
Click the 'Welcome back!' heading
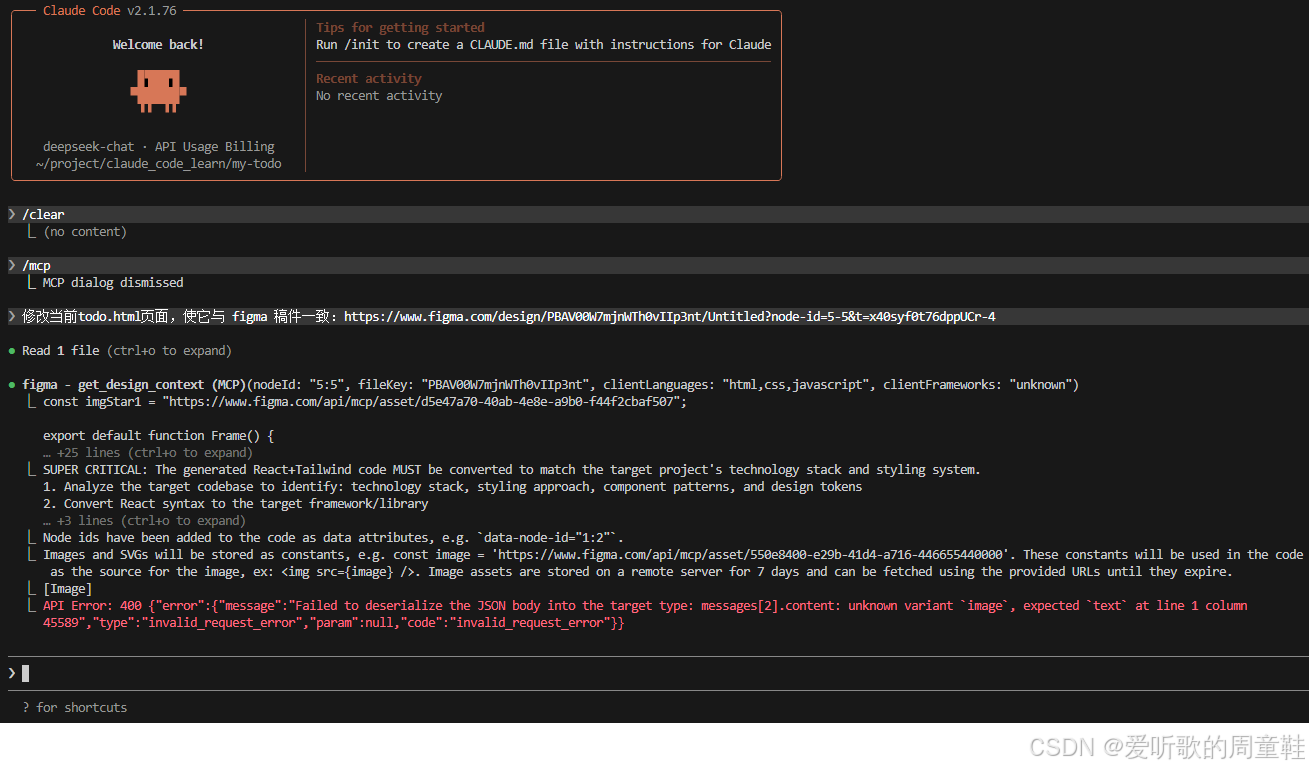pyautogui.click(x=158, y=45)
